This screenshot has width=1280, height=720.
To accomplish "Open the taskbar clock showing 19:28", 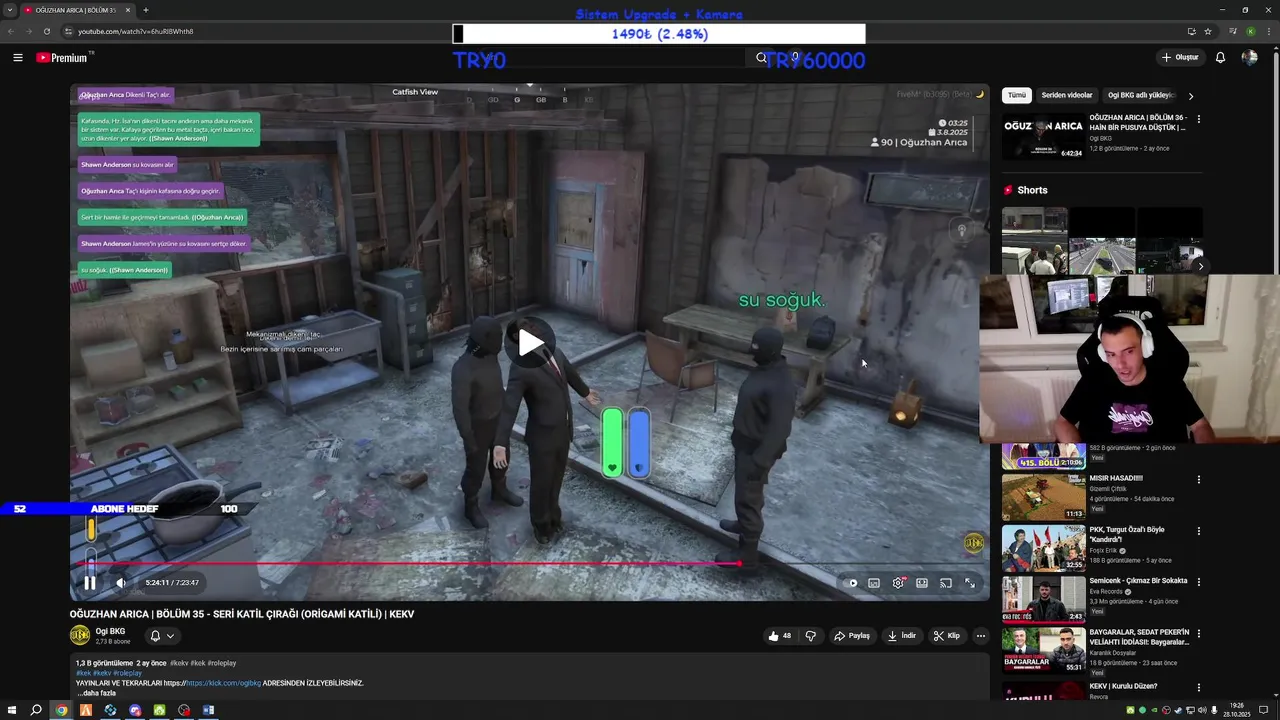I will point(1237,710).
